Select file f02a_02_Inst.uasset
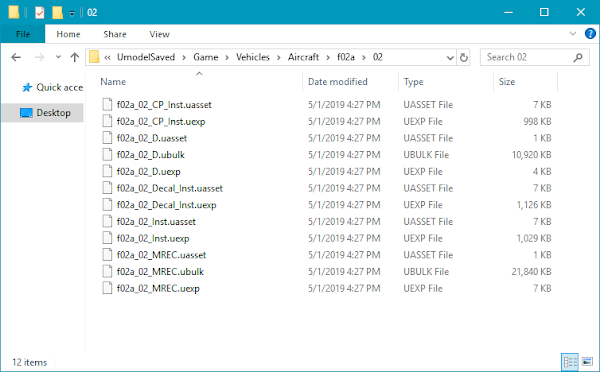 [x=156, y=222]
